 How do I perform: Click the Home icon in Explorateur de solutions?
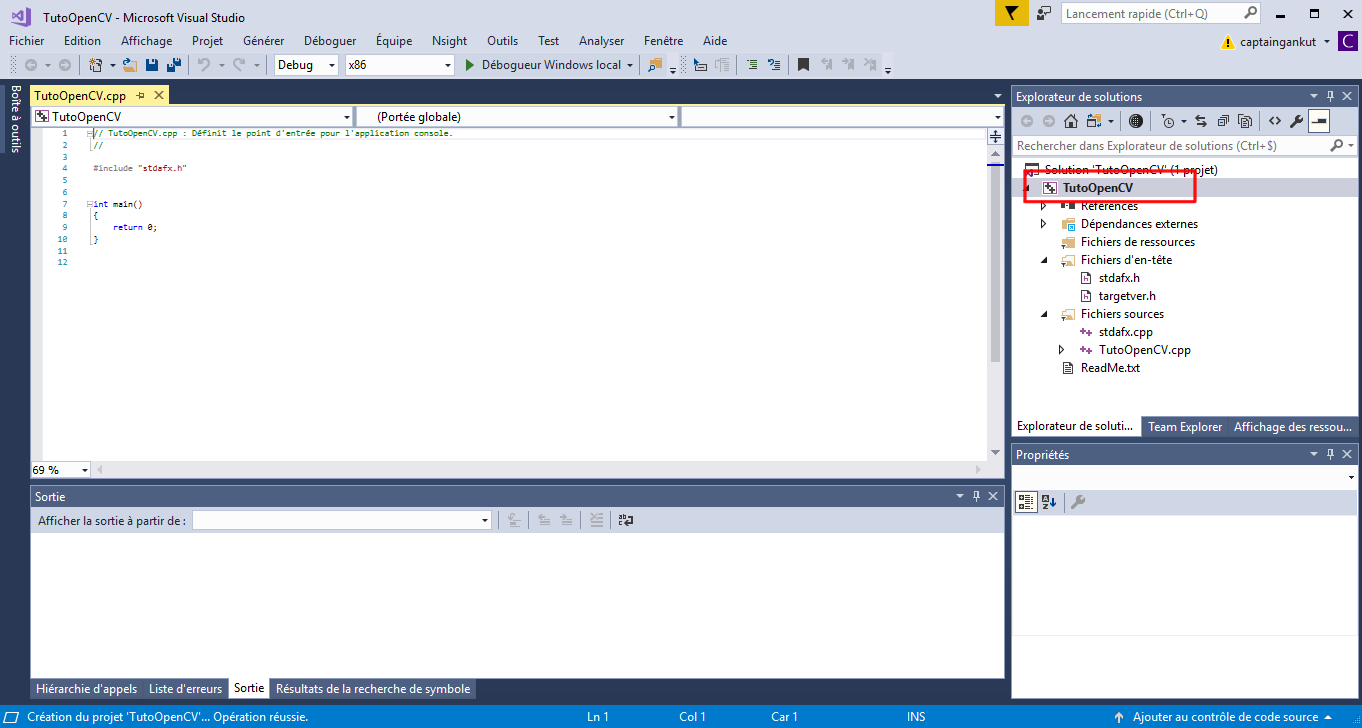(1071, 121)
